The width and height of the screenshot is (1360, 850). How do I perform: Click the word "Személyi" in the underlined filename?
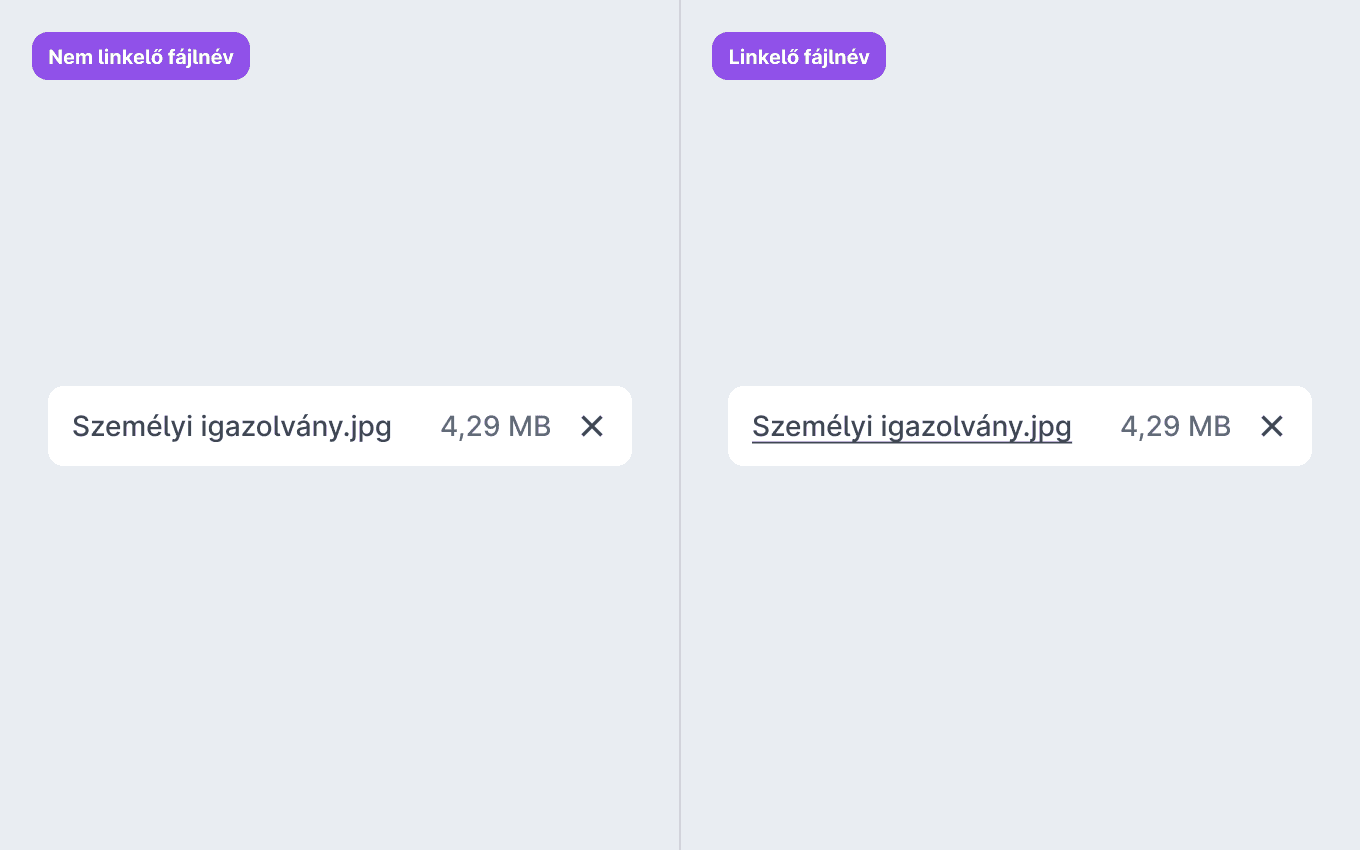click(812, 427)
